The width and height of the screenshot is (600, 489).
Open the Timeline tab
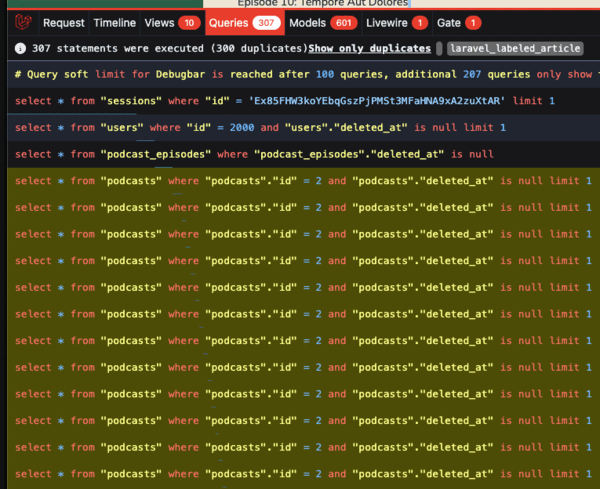tap(114, 23)
